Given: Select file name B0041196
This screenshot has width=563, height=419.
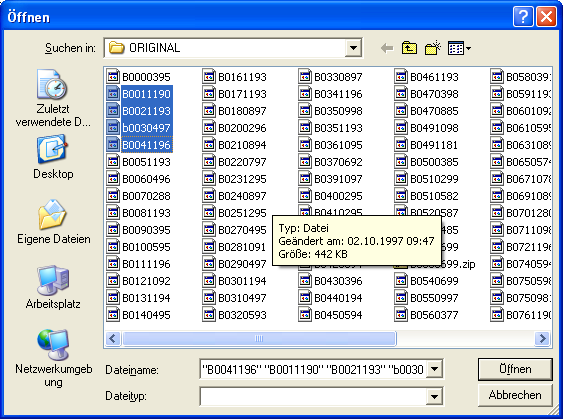Looking at the screenshot, I should [146, 145].
